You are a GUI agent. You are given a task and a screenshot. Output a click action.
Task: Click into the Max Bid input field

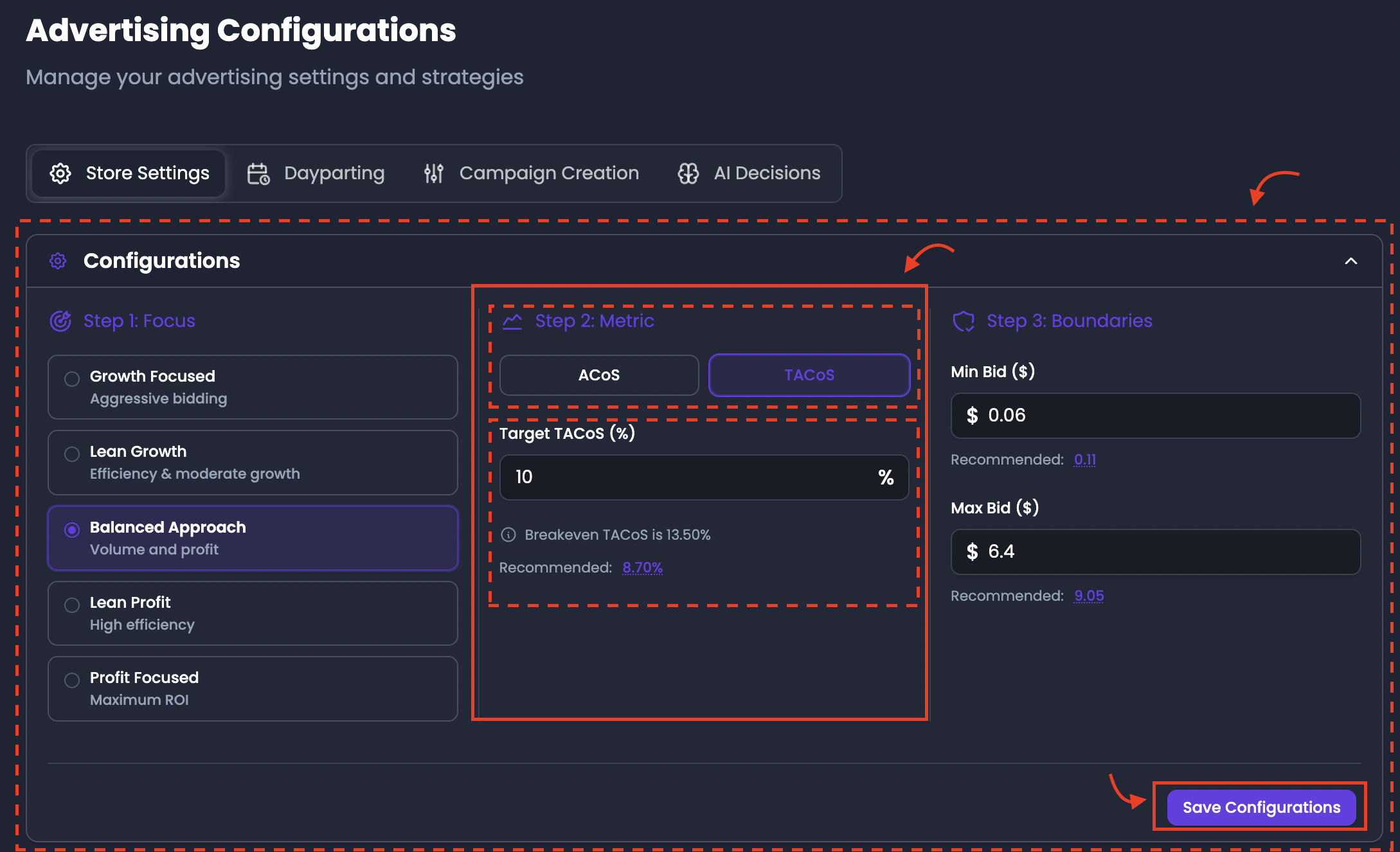point(1155,552)
